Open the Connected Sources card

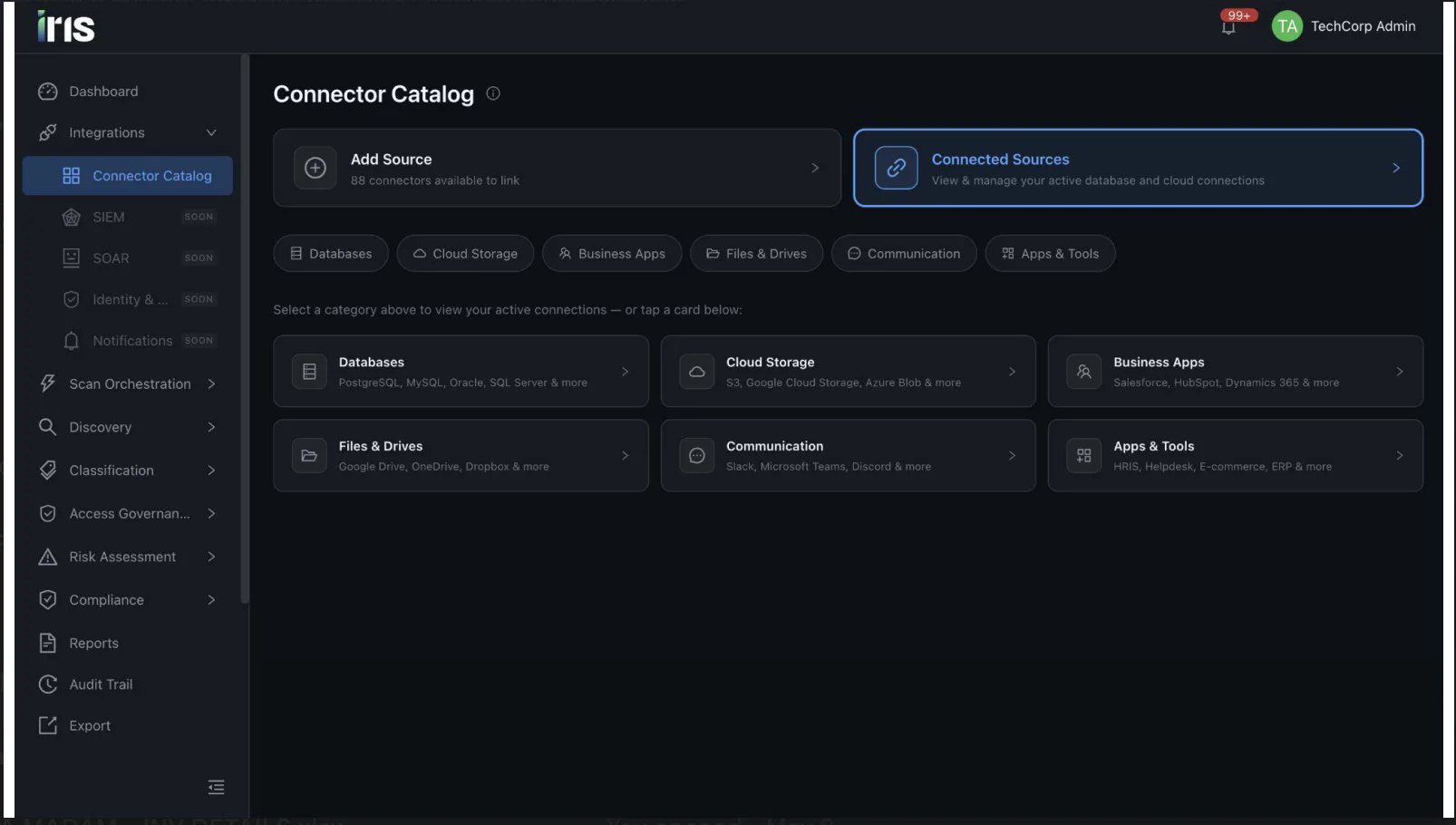pos(1138,168)
